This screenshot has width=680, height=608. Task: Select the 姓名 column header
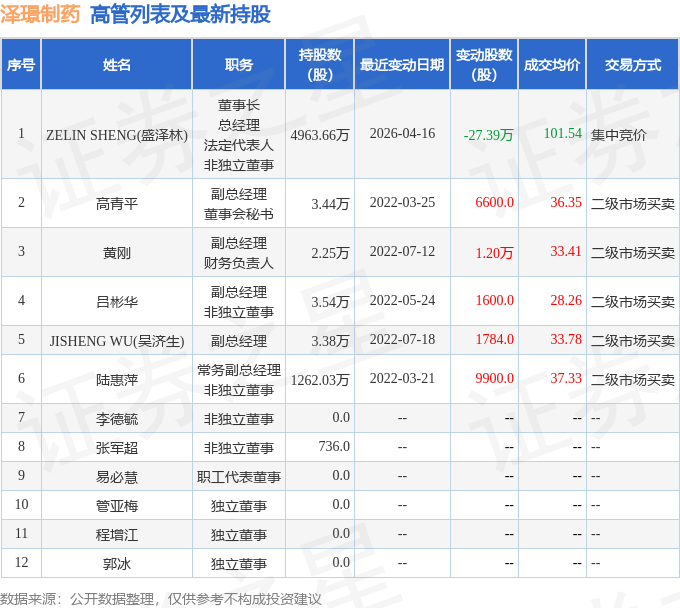pyautogui.click(x=117, y=65)
